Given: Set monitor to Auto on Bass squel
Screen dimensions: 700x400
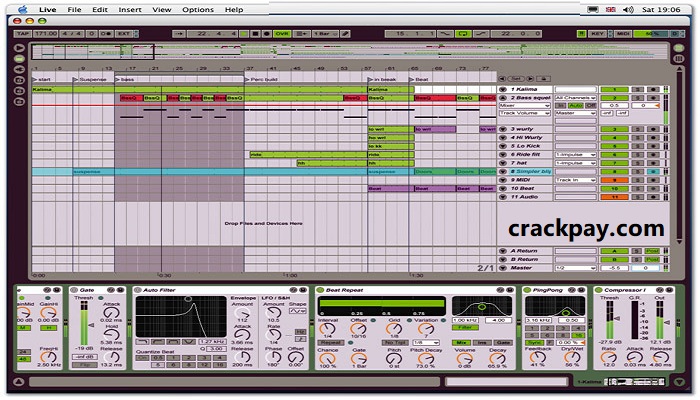Looking at the screenshot, I should (x=575, y=106).
